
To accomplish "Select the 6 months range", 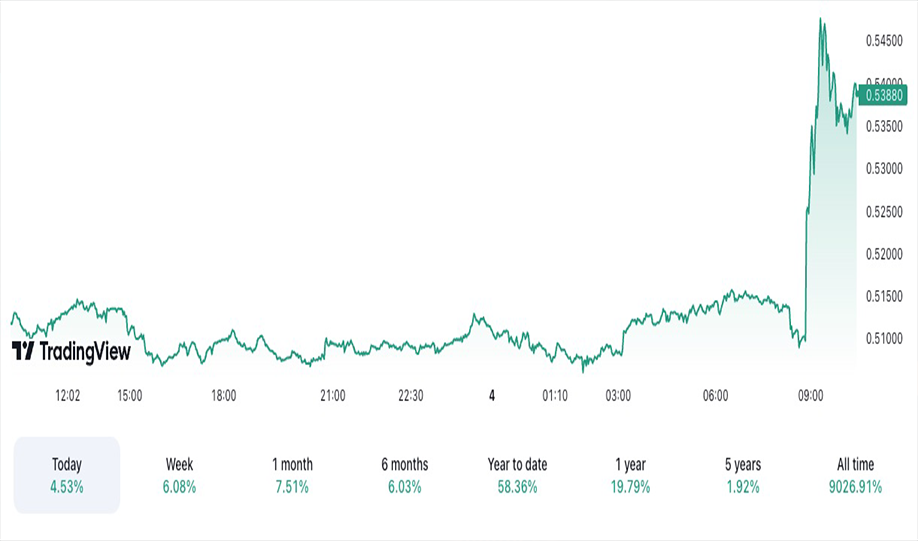I will (x=405, y=475).
